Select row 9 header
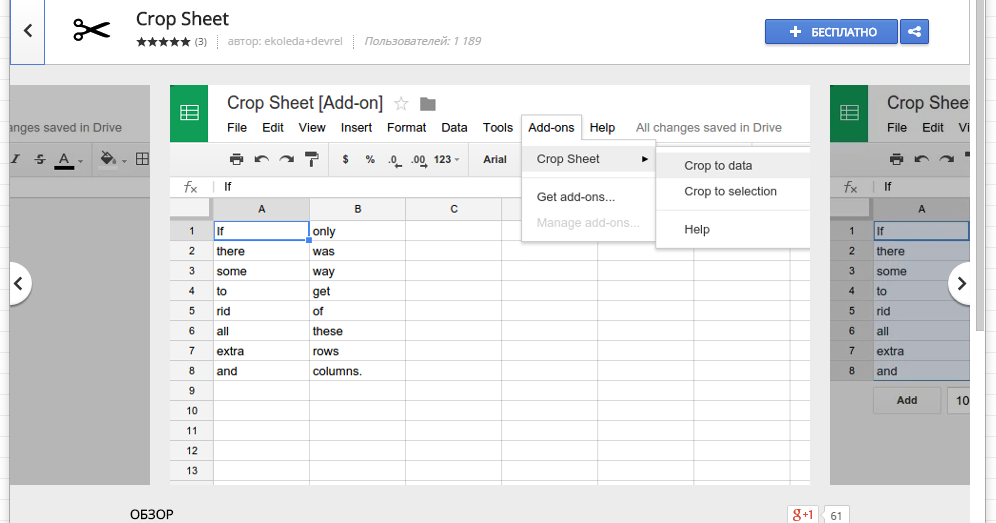The image size is (996, 523). click(192, 391)
